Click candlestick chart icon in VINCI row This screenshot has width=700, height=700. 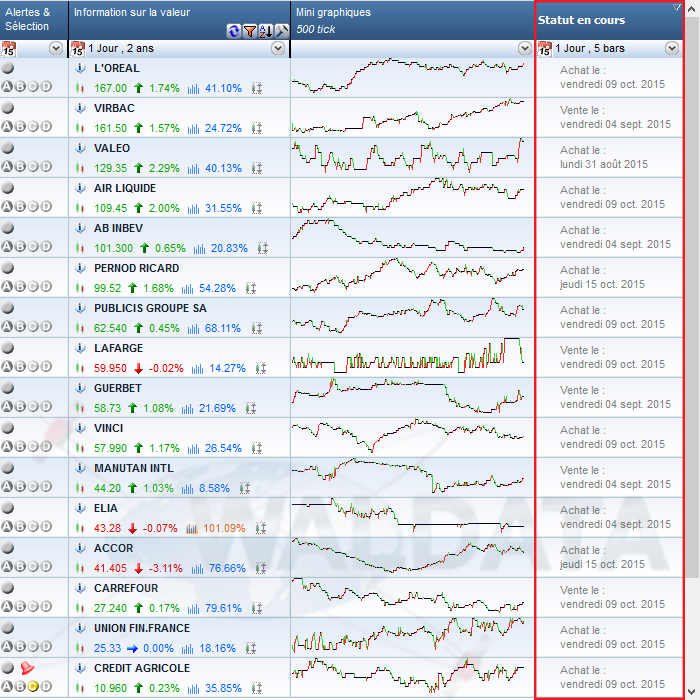[80, 448]
